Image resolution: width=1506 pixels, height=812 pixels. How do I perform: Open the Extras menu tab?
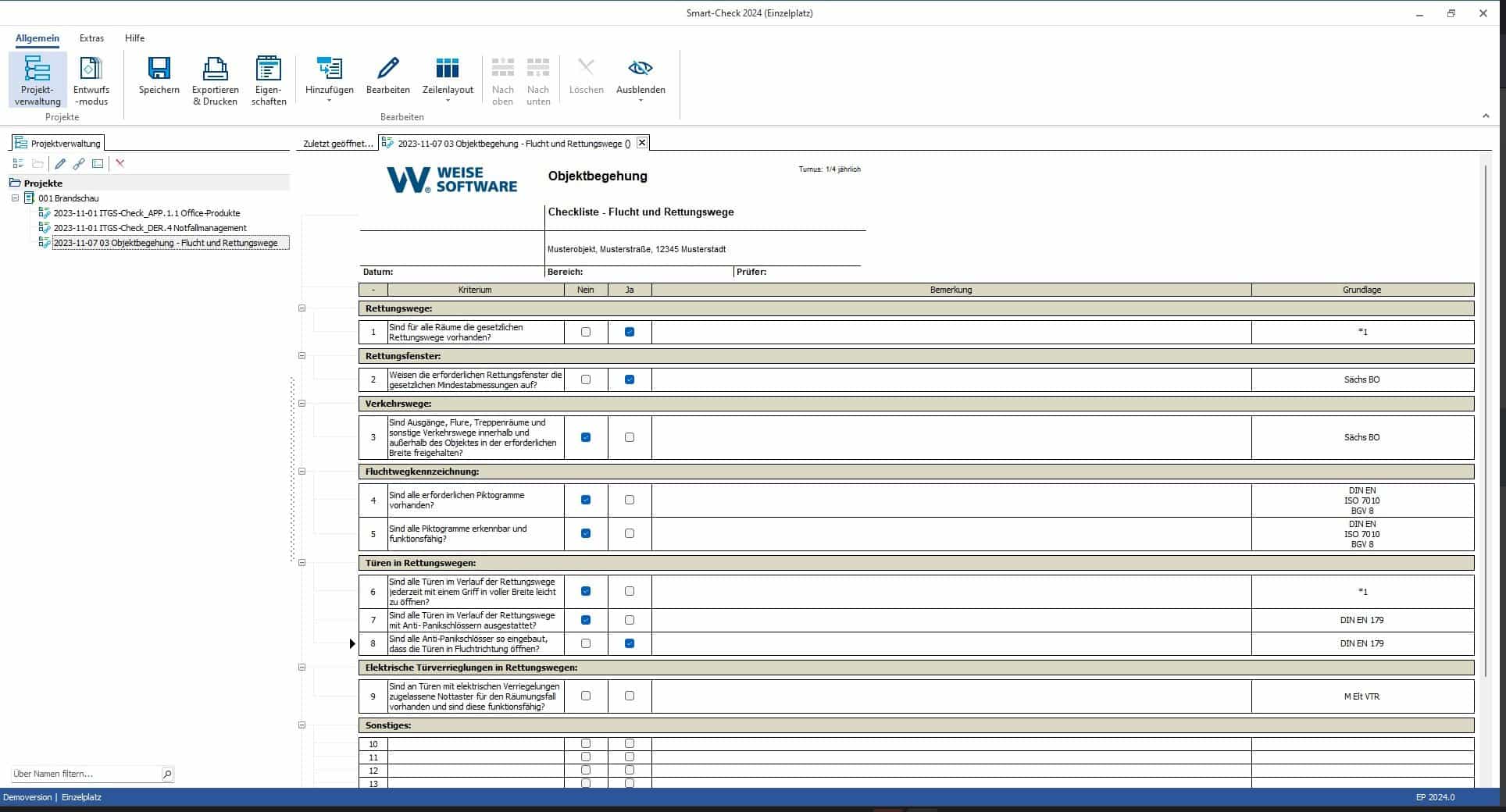pyautogui.click(x=91, y=37)
